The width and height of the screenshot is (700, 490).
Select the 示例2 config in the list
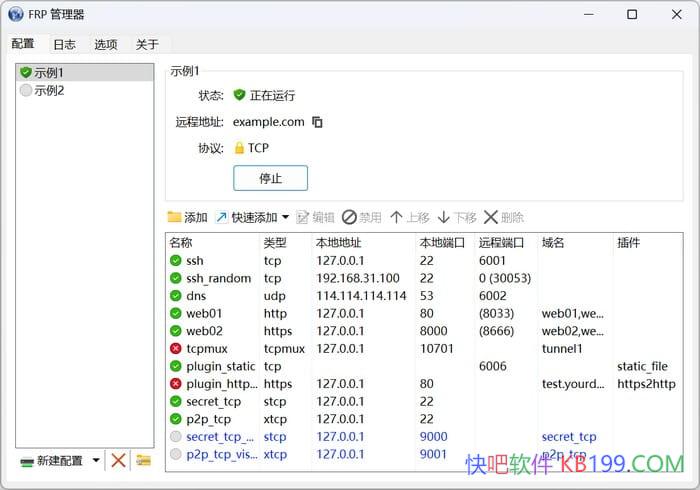(48, 90)
